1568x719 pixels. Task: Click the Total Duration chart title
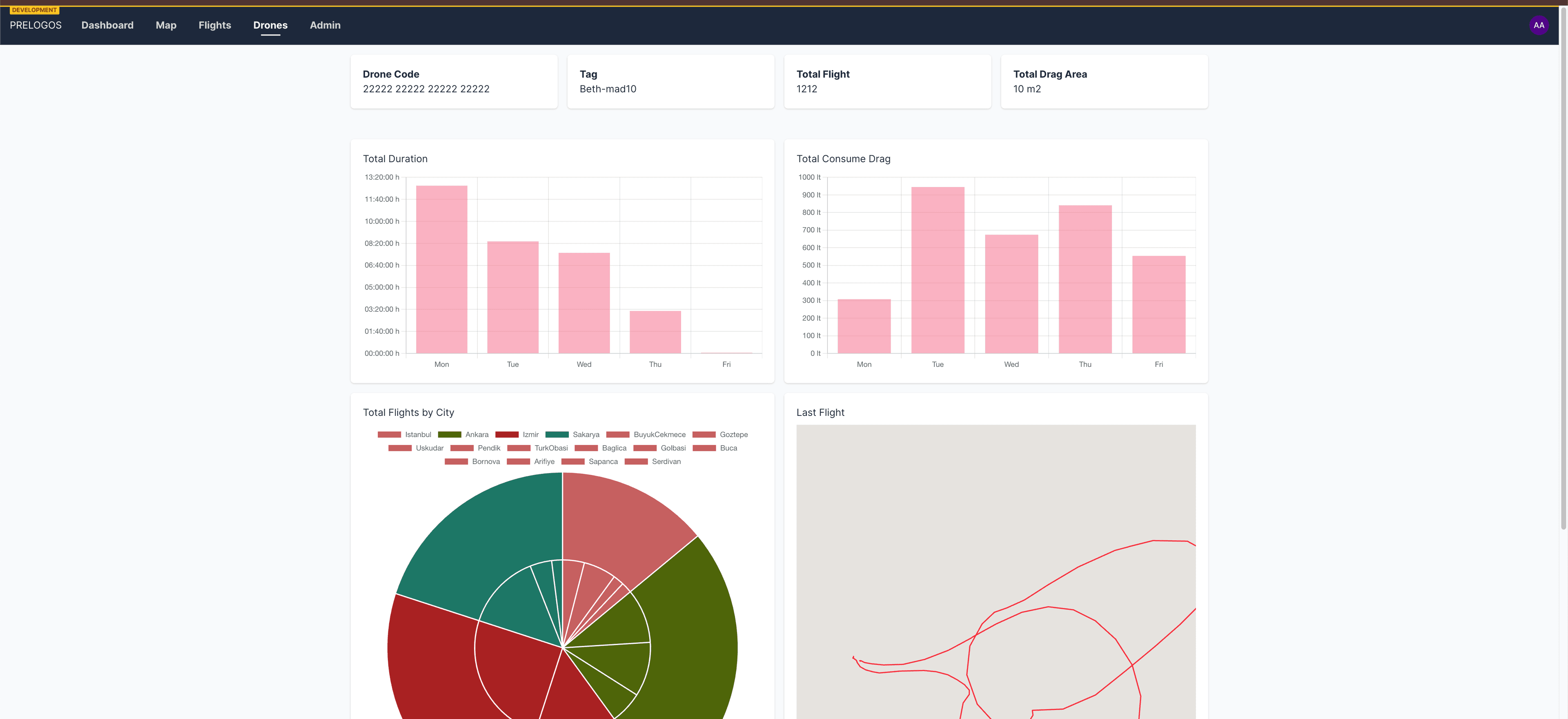(x=395, y=159)
